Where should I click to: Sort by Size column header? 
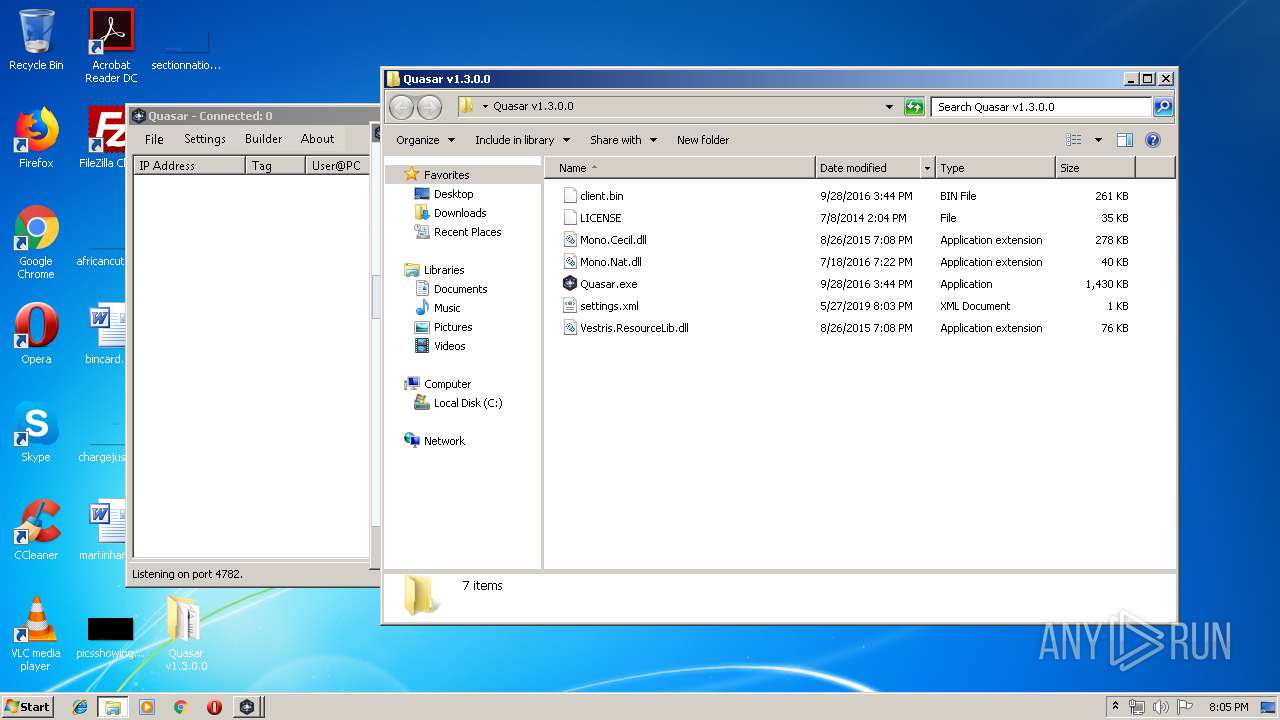pos(1095,168)
